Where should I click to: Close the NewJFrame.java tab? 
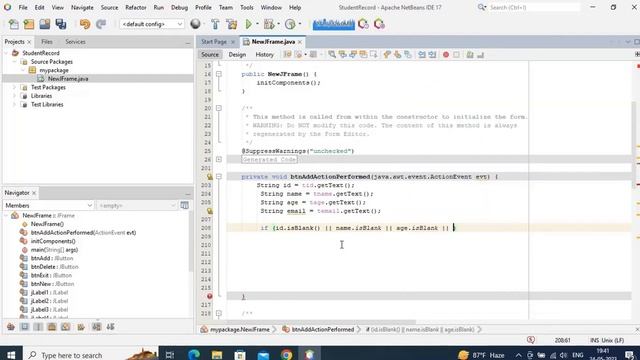300,42
